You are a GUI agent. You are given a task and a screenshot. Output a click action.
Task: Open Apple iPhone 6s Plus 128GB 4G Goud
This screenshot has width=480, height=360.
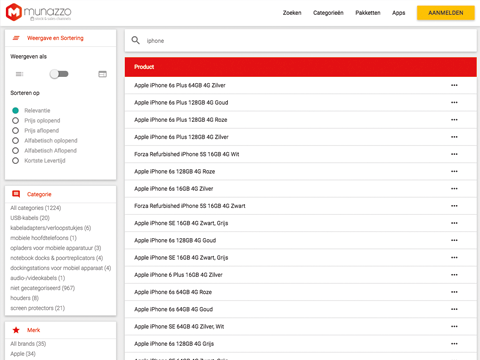click(x=181, y=103)
